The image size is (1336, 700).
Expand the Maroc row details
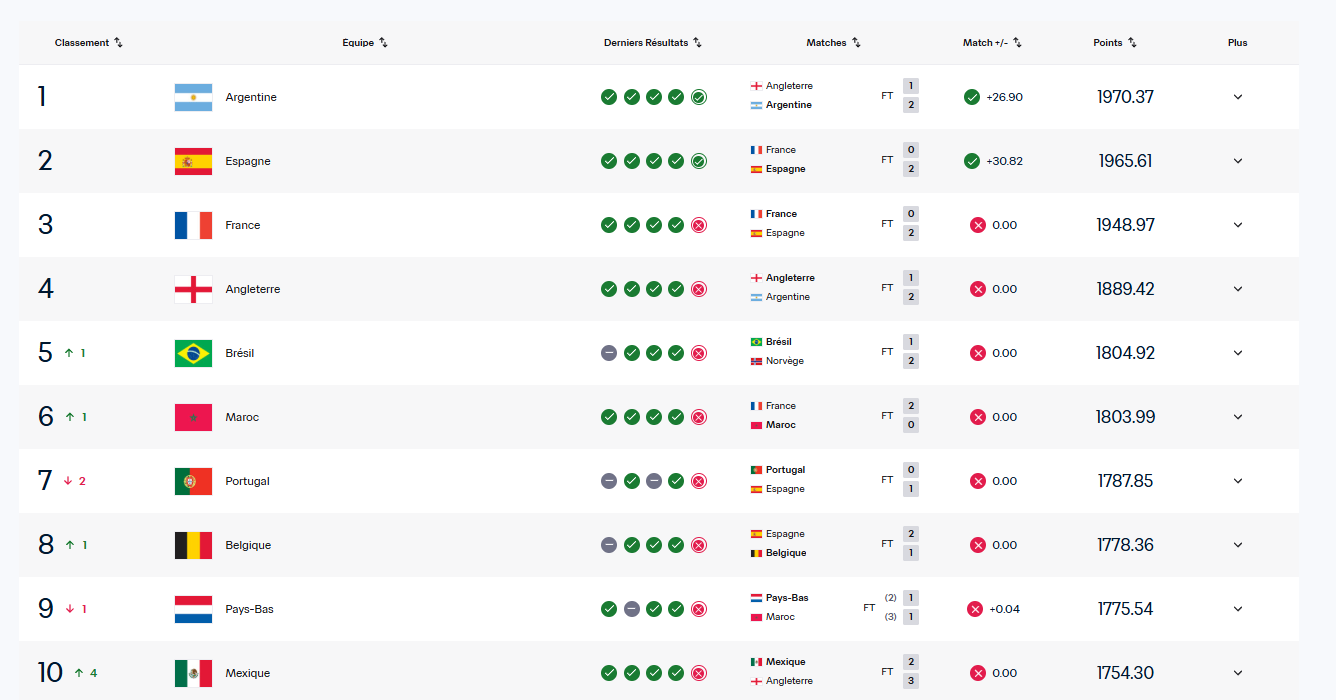1238,417
